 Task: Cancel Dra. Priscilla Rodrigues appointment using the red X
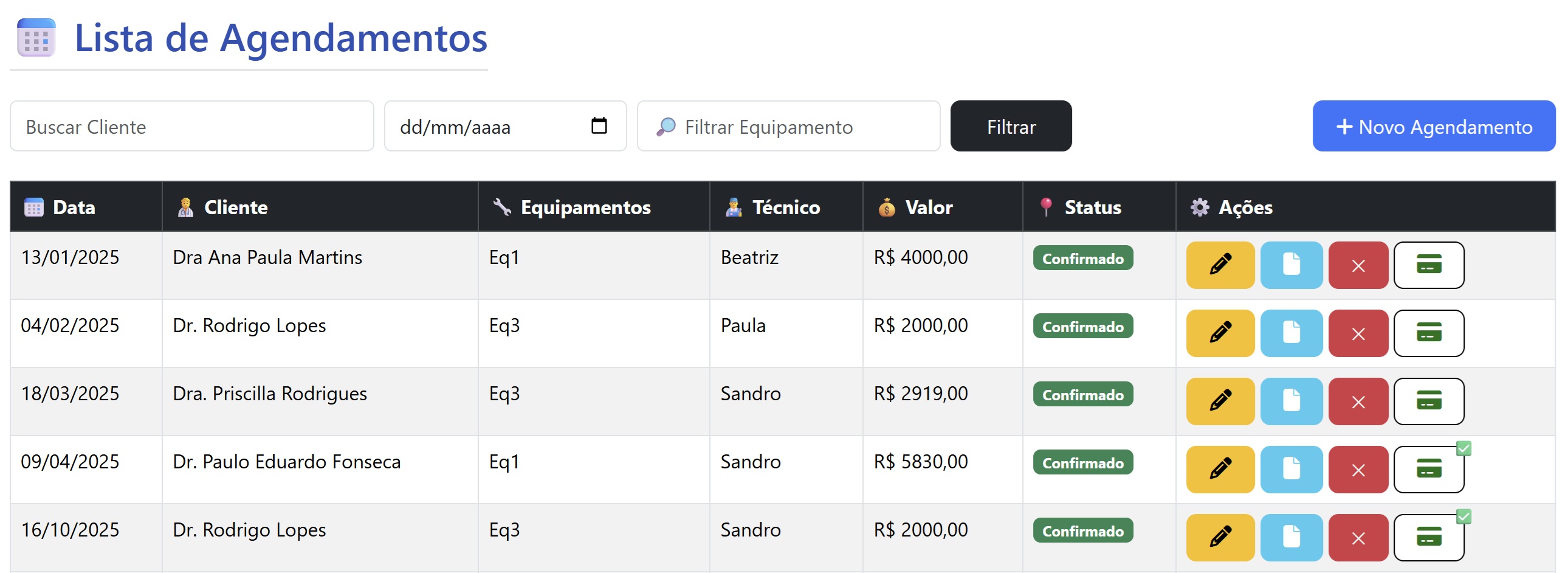click(1358, 401)
